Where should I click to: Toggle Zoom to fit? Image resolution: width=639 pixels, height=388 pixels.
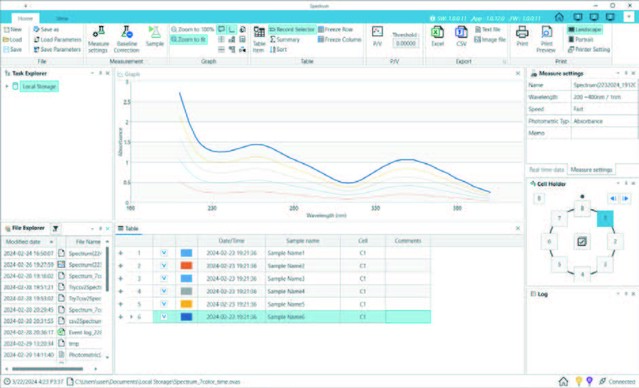coord(188,40)
